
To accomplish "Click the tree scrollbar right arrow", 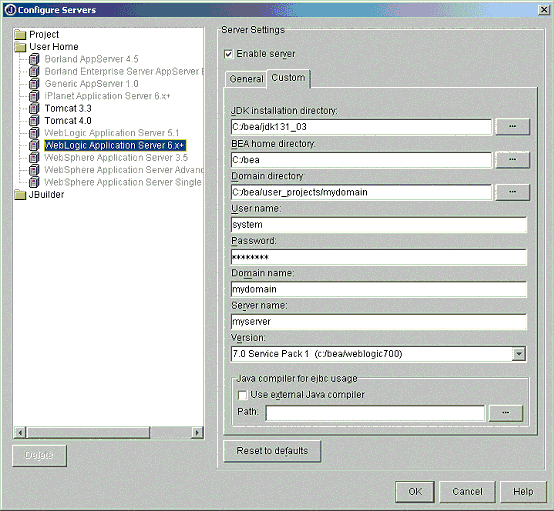I will pyautogui.click(x=197, y=432).
